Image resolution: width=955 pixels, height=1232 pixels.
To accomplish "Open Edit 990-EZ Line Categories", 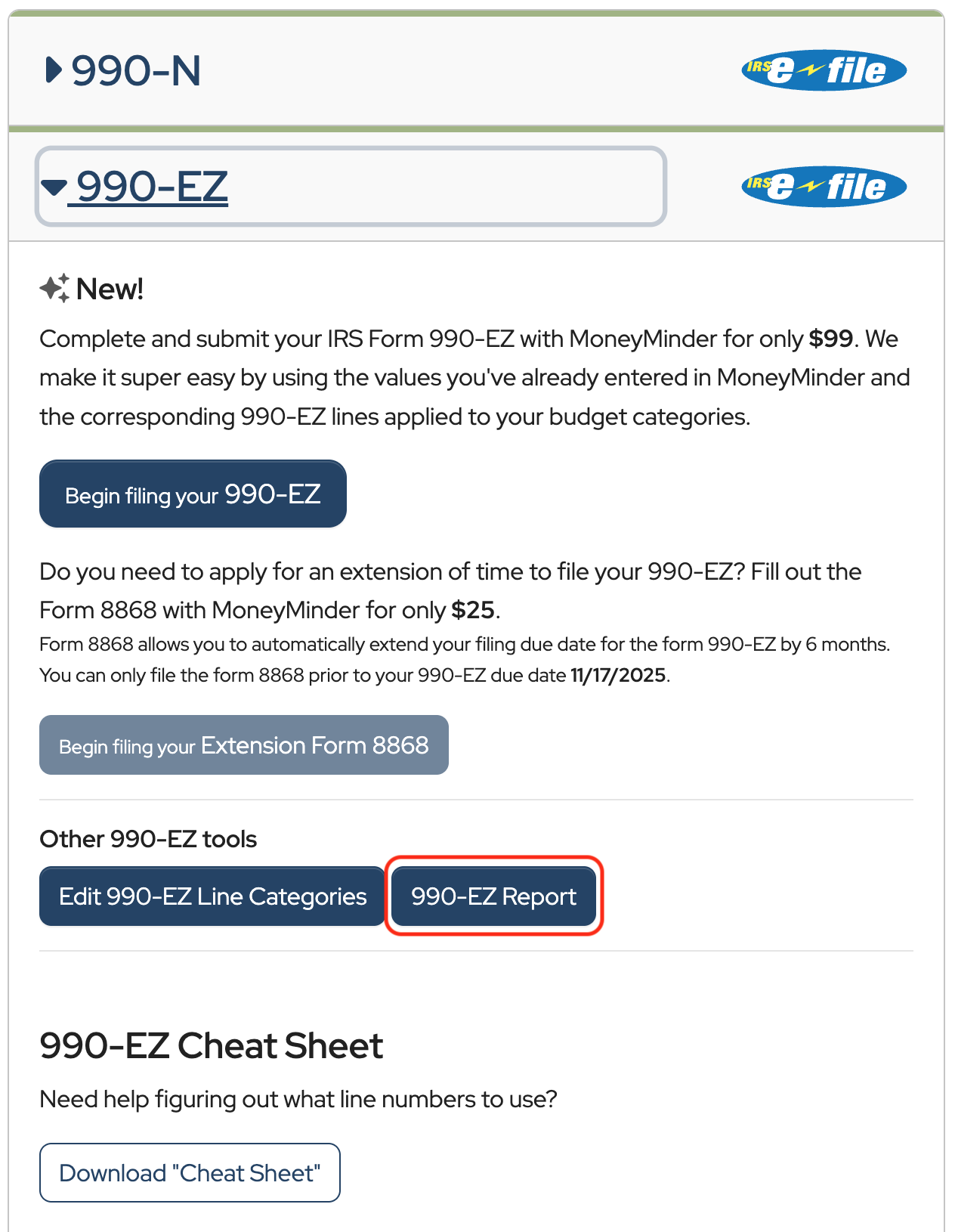I will [x=212, y=896].
